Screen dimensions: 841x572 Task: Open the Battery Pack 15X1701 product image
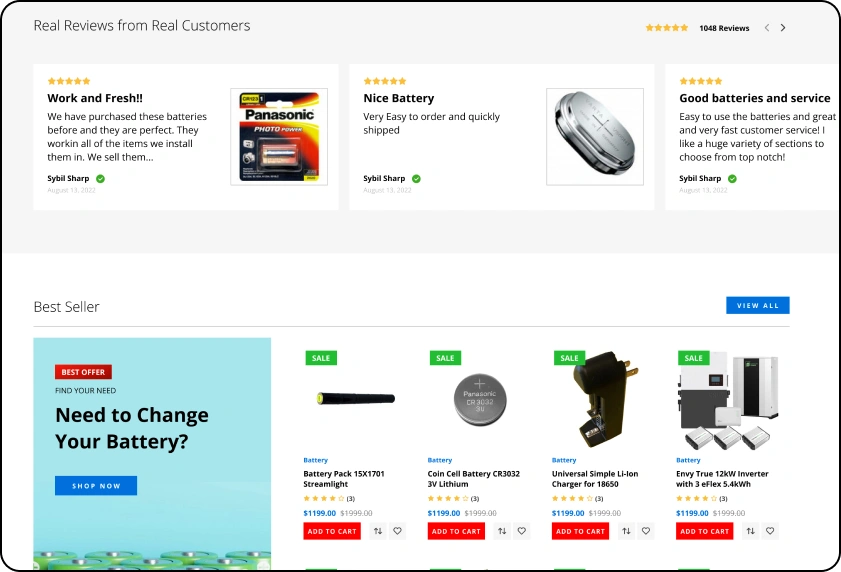(x=356, y=399)
